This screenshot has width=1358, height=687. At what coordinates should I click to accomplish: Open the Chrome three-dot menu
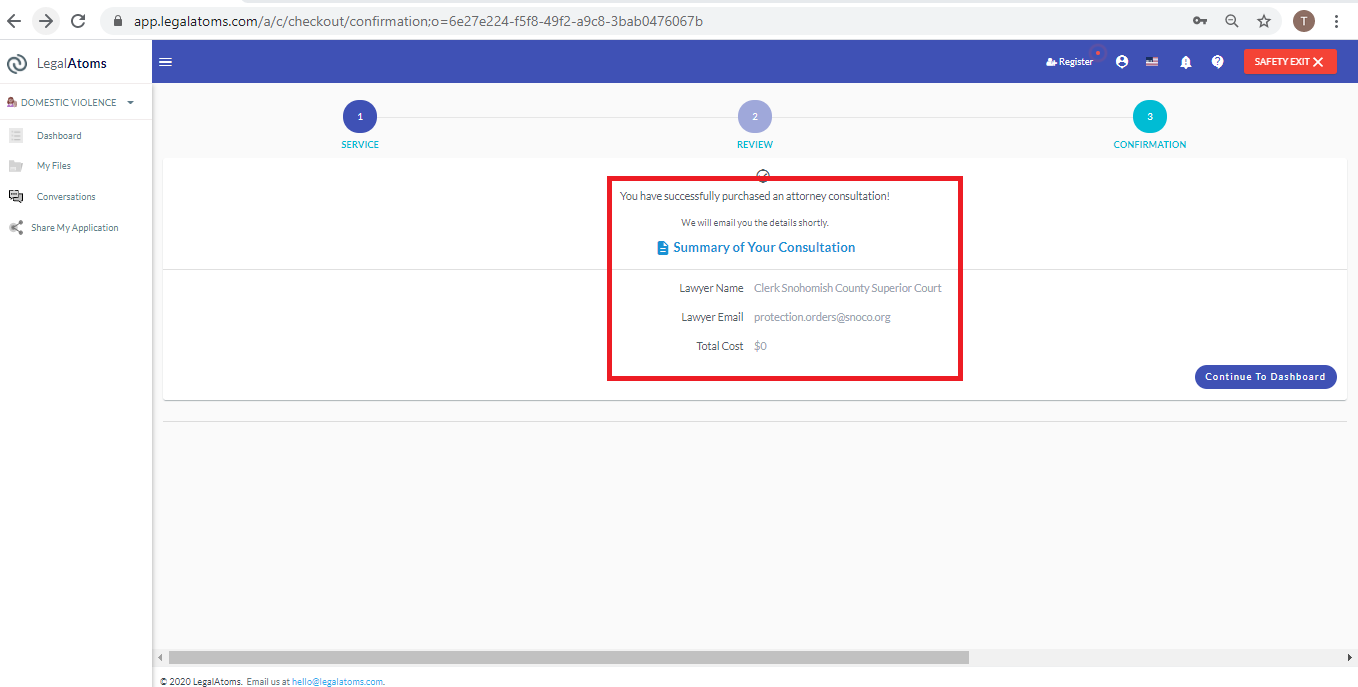click(1337, 21)
